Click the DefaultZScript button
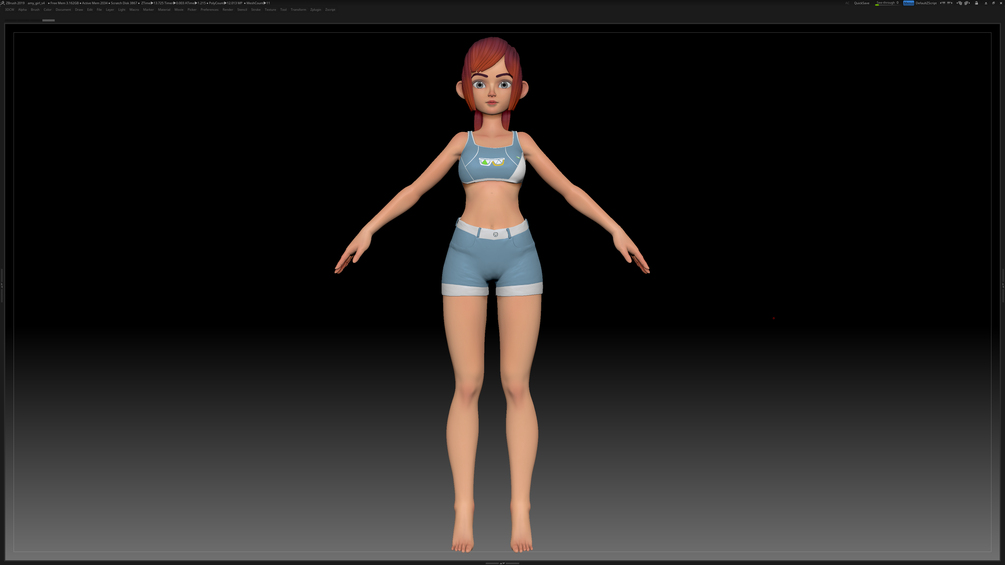Viewport: 1005px width, 565px height. 926,3
